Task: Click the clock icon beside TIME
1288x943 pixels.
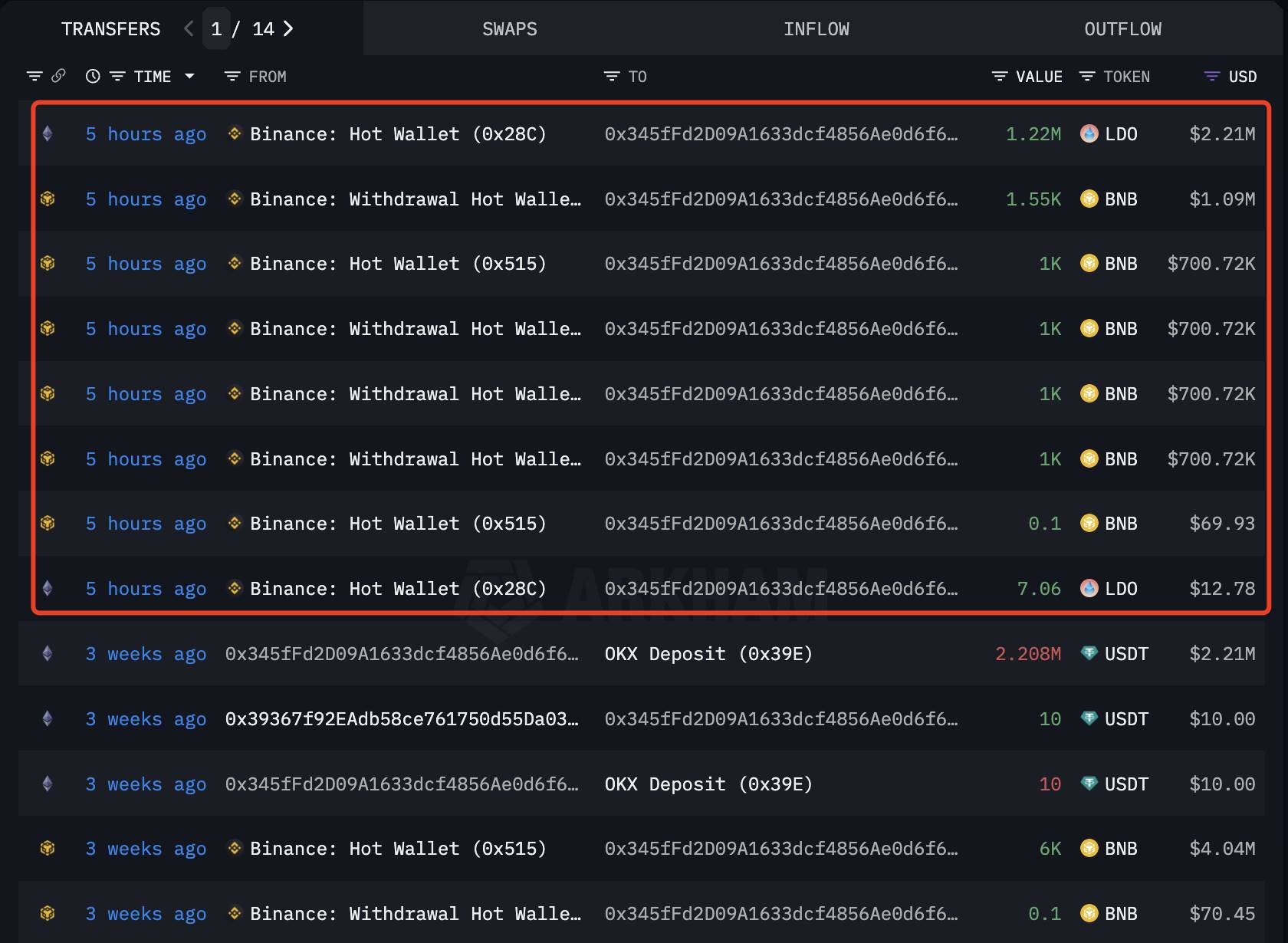Action: 93,76
